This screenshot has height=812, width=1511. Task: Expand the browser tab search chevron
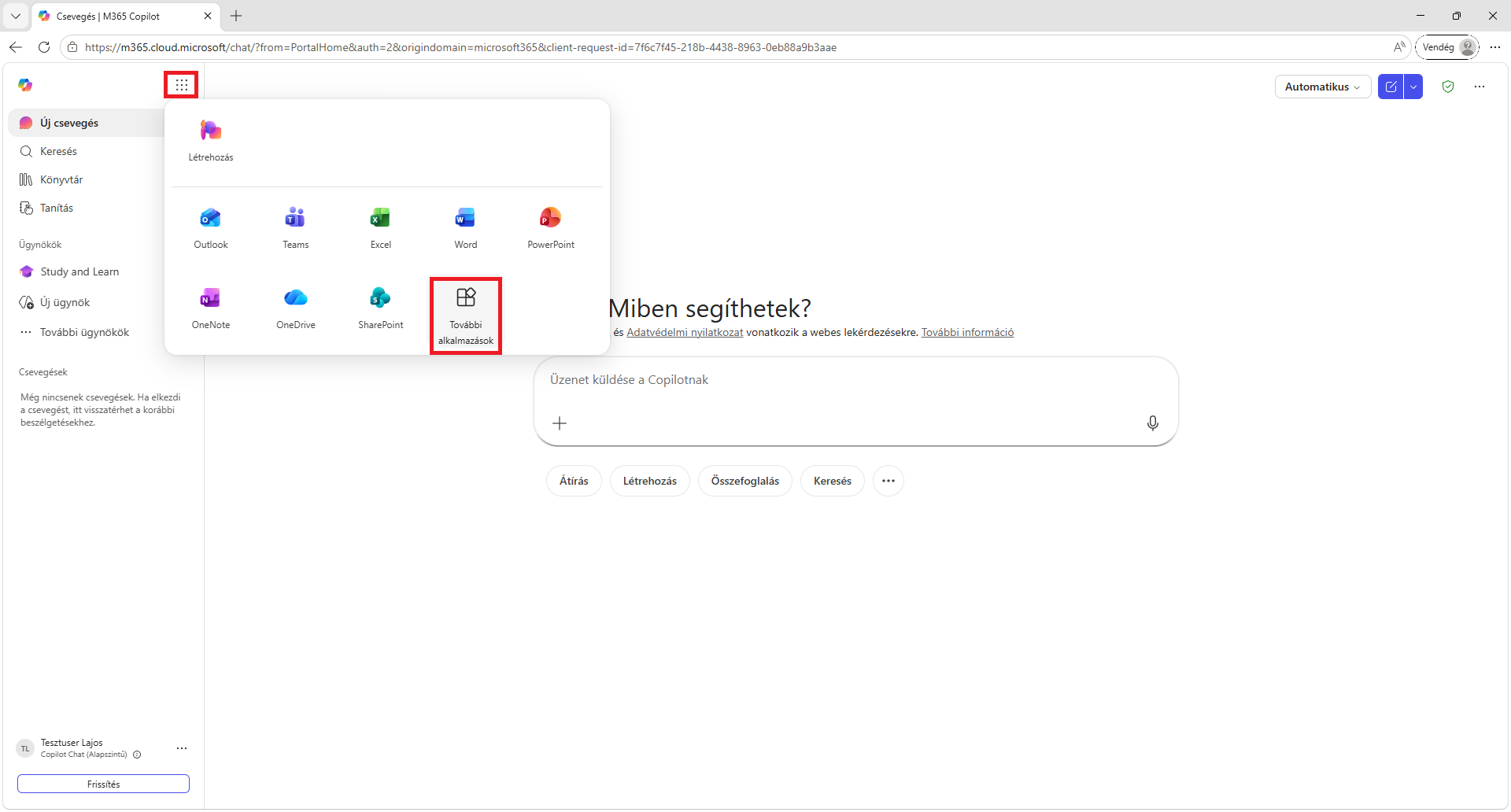16,16
